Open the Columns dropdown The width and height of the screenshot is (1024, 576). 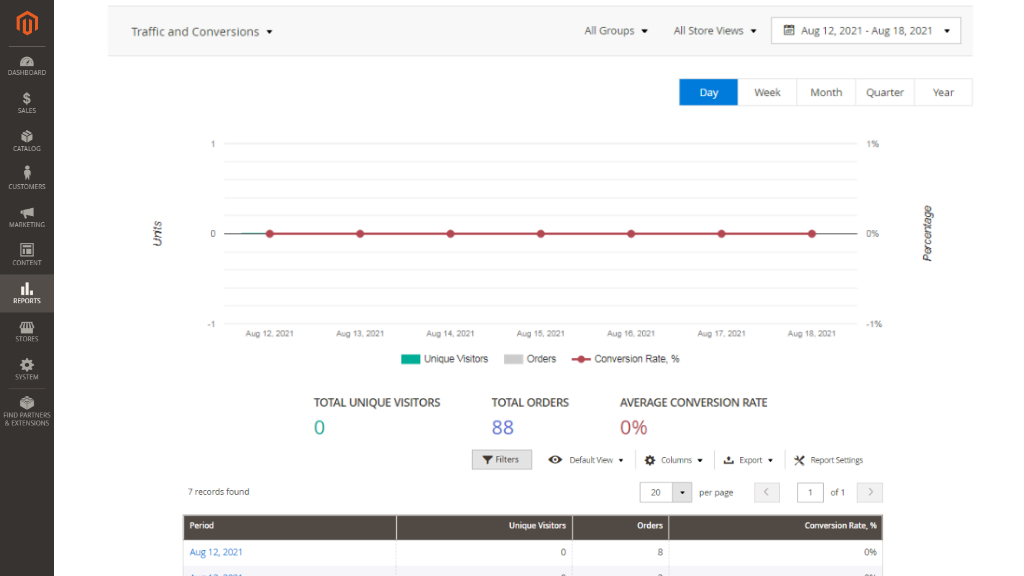(674, 460)
